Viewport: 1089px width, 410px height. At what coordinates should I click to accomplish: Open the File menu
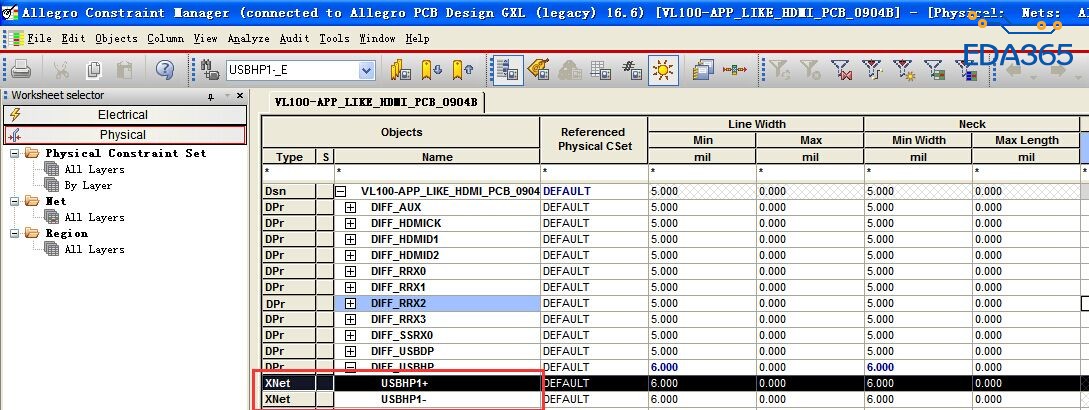(39, 39)
